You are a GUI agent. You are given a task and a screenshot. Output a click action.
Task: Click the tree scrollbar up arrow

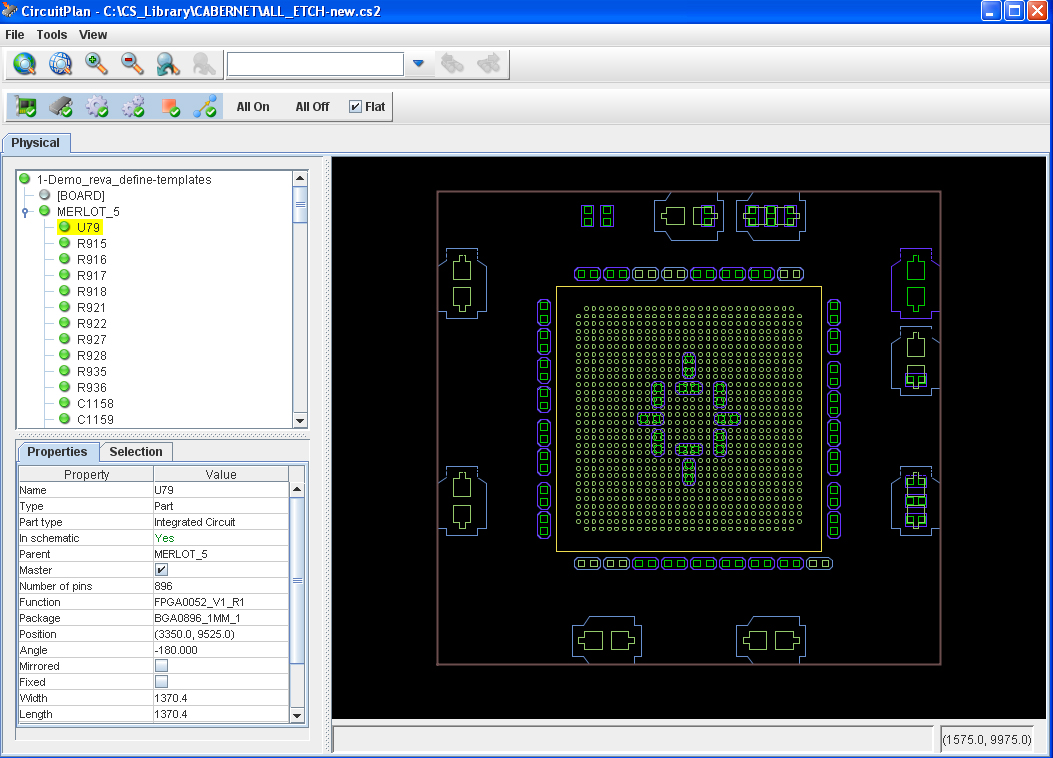point(300,178)
